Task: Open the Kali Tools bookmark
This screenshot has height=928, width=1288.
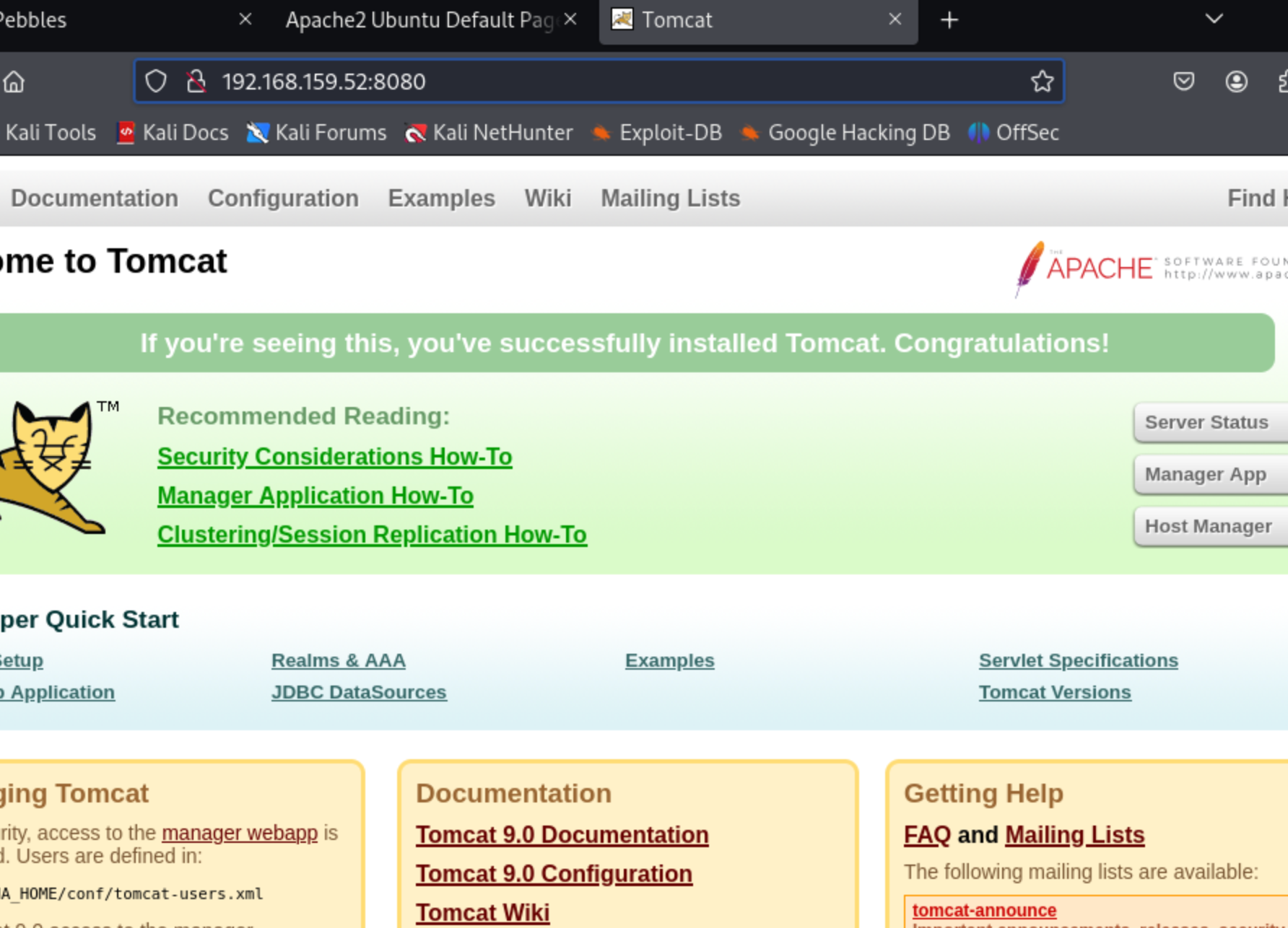Action: tap(50, 133)
